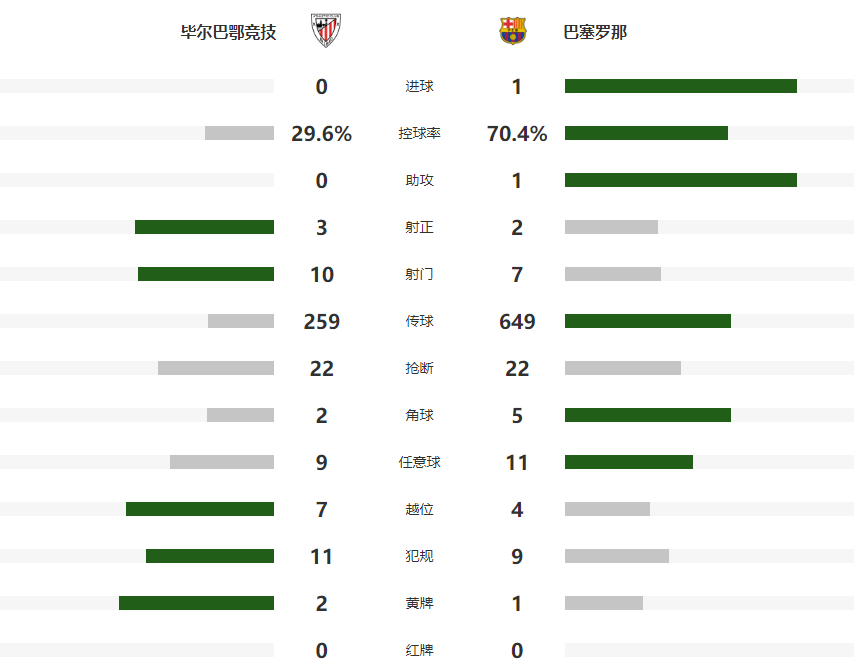Click the 红牌 stat label
Image resolution: width=863 pixels, height=666 pixels.
click(420, 651)
